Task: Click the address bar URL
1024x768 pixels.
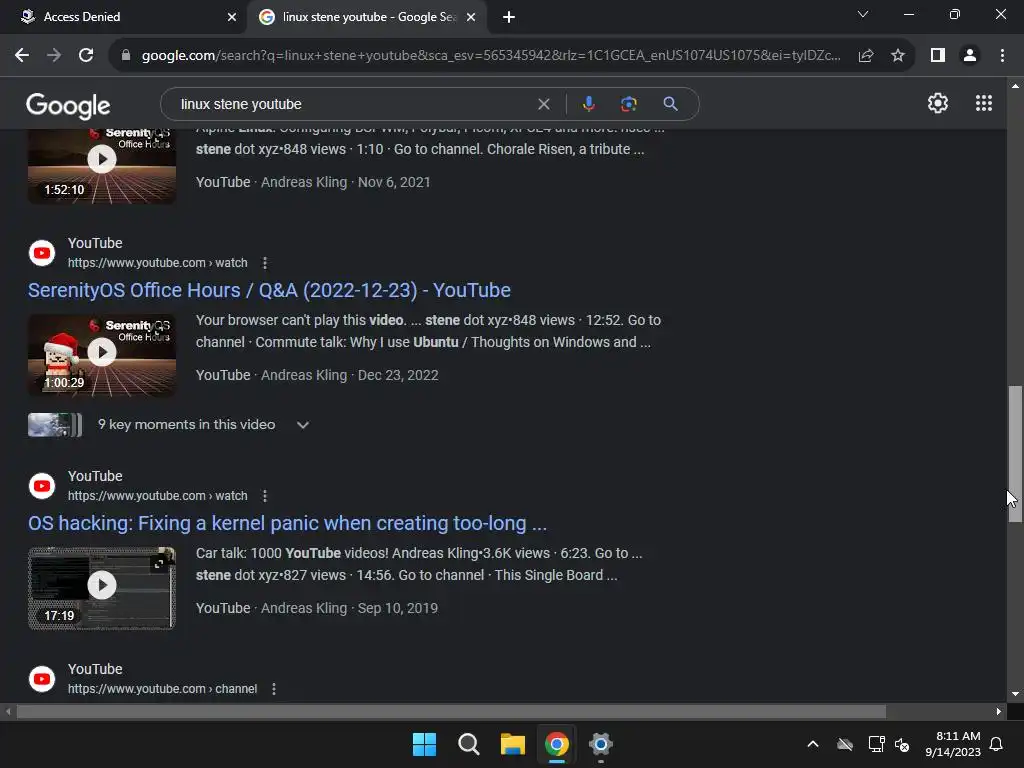Action: tap(490, 56)
